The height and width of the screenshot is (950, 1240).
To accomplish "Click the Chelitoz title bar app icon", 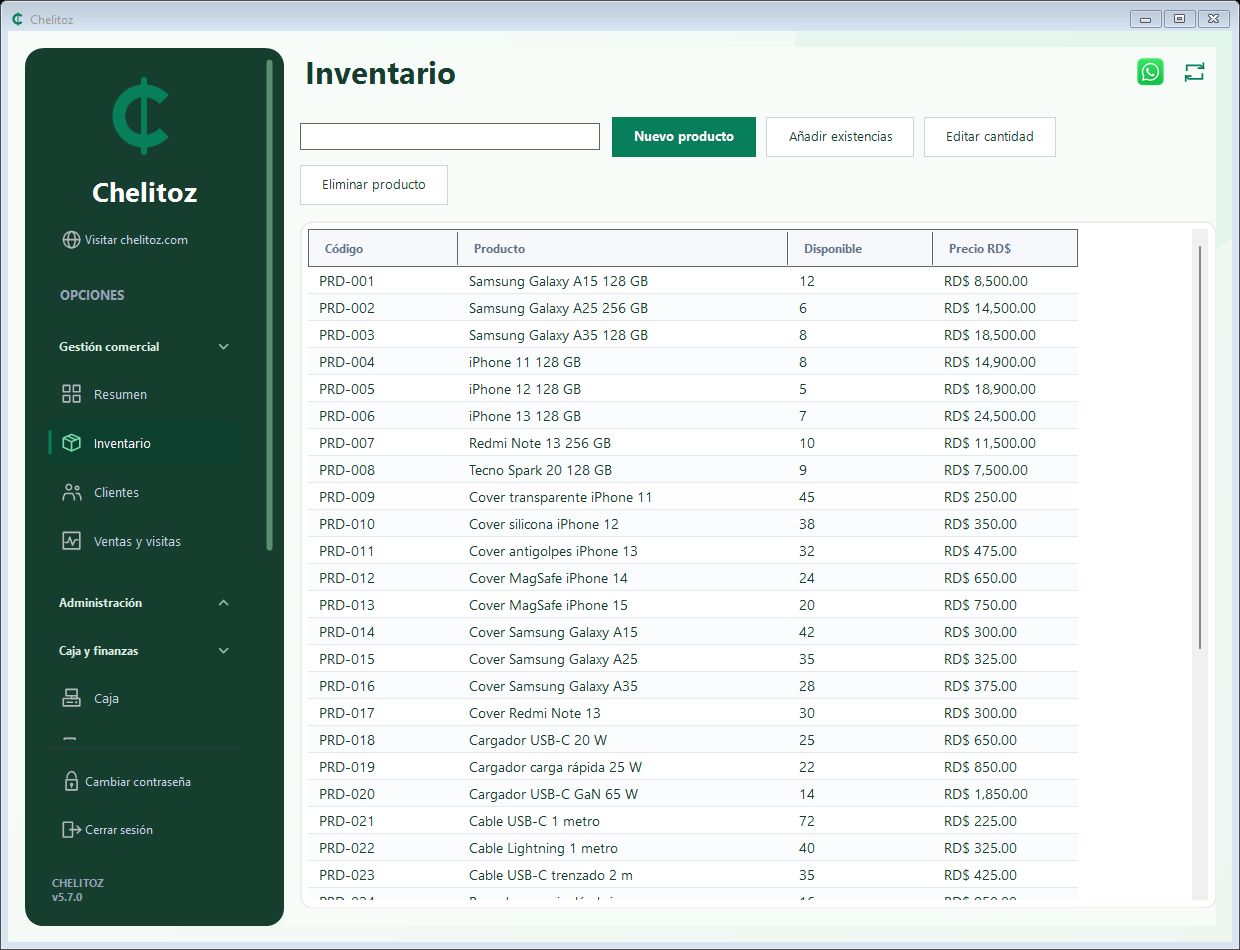I will pyautogui.click(x=17, y=19).
